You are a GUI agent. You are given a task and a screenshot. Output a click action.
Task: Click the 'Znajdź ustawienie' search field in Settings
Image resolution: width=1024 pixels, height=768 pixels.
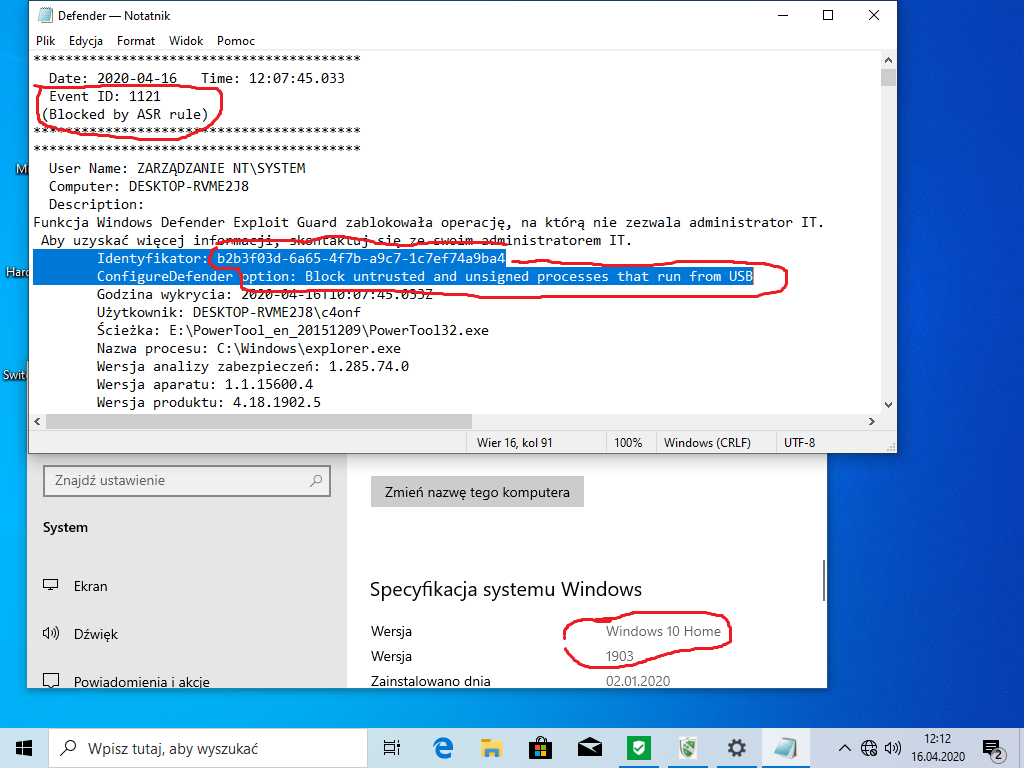pyautogui.click(x=187, y=481)
